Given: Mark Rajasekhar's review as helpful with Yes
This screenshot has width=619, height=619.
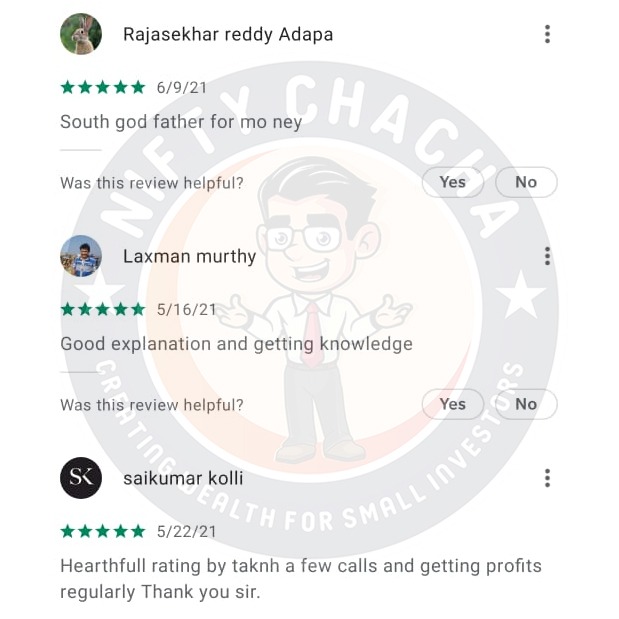Looking at the screenshot, I should pos(453,182).
